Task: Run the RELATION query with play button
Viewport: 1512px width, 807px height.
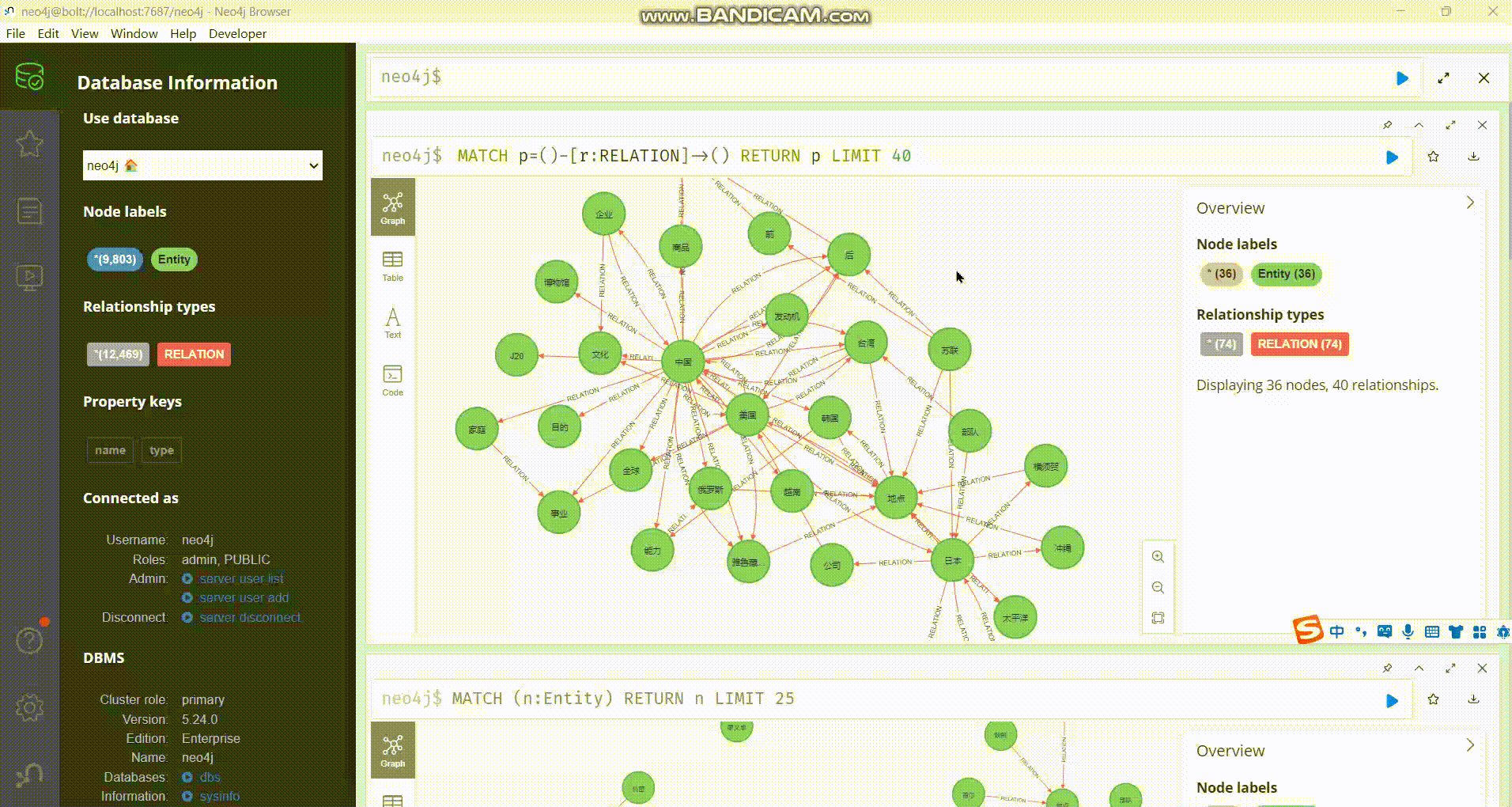Action: pos(1392,157)
